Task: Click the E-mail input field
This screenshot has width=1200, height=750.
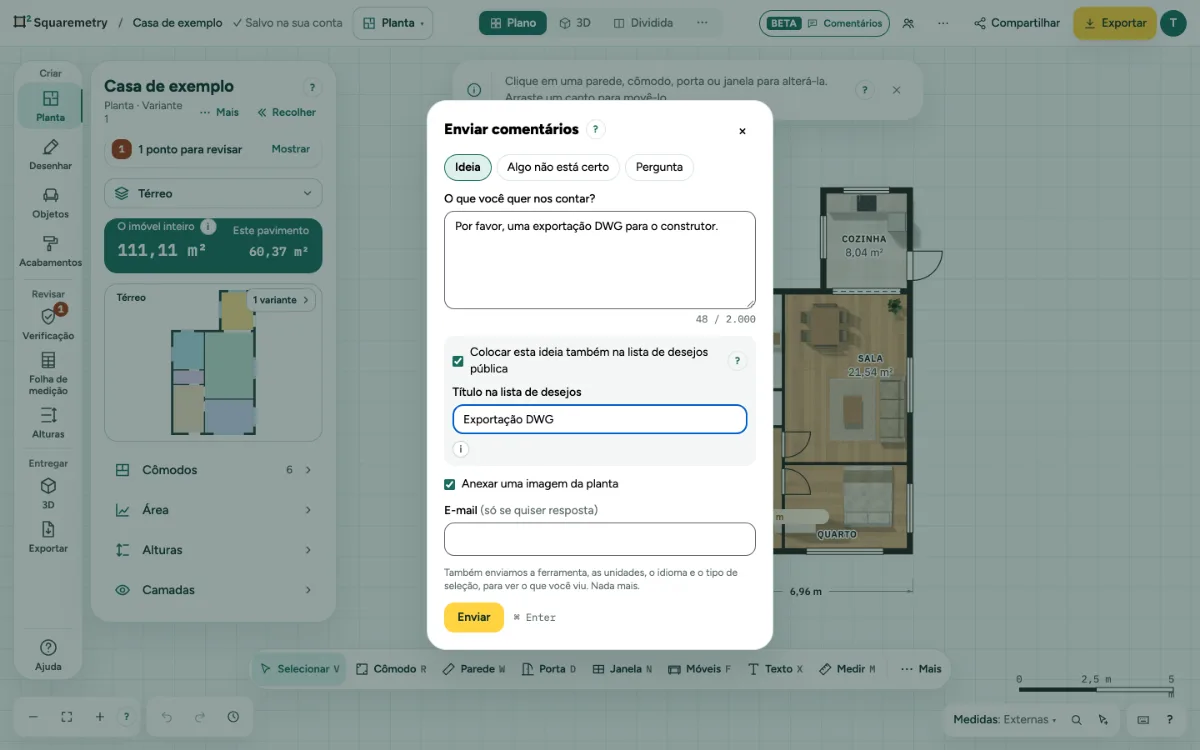Action: click(x=600, y=539)
